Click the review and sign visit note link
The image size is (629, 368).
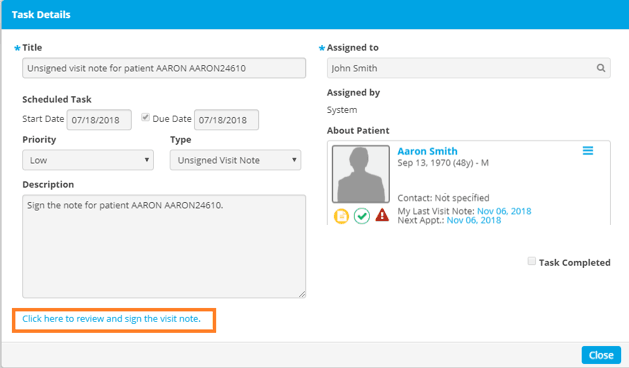pyautogui.click(x=111, y=319)
